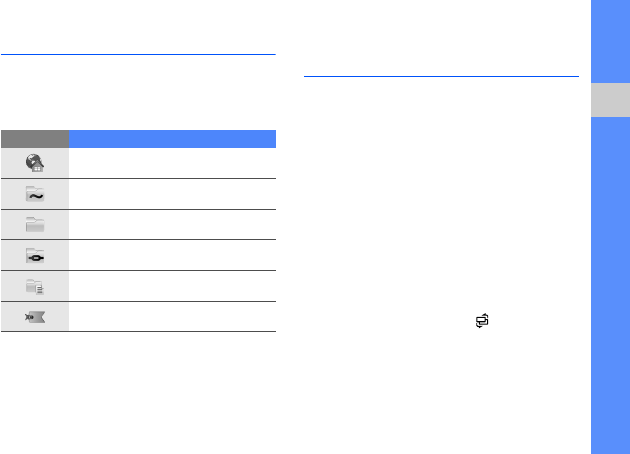
Task: Select the blank row beside flag icon
Action: tap(172, 316)
